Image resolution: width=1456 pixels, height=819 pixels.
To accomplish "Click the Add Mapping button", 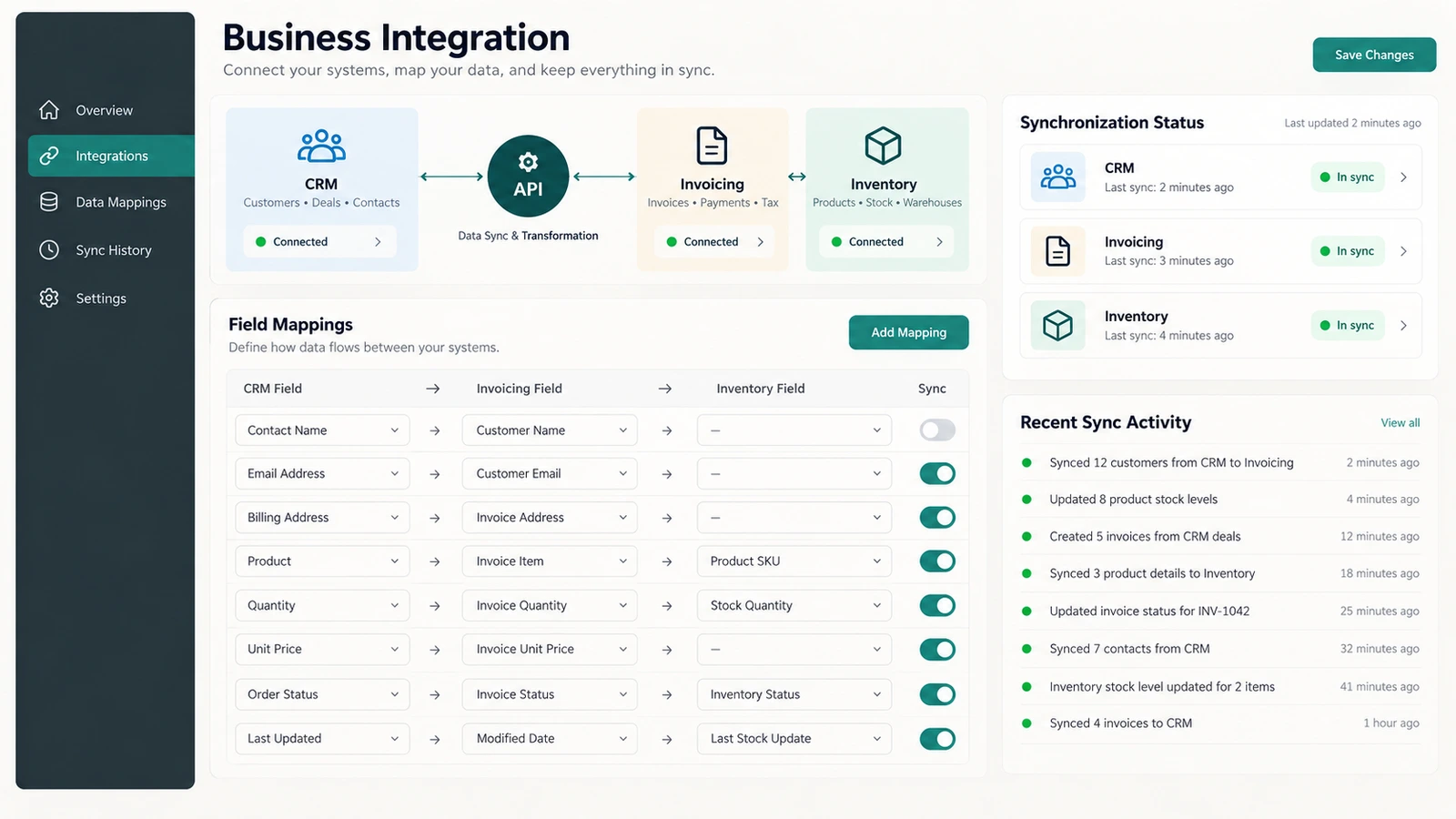I will (x=908, y=332).
